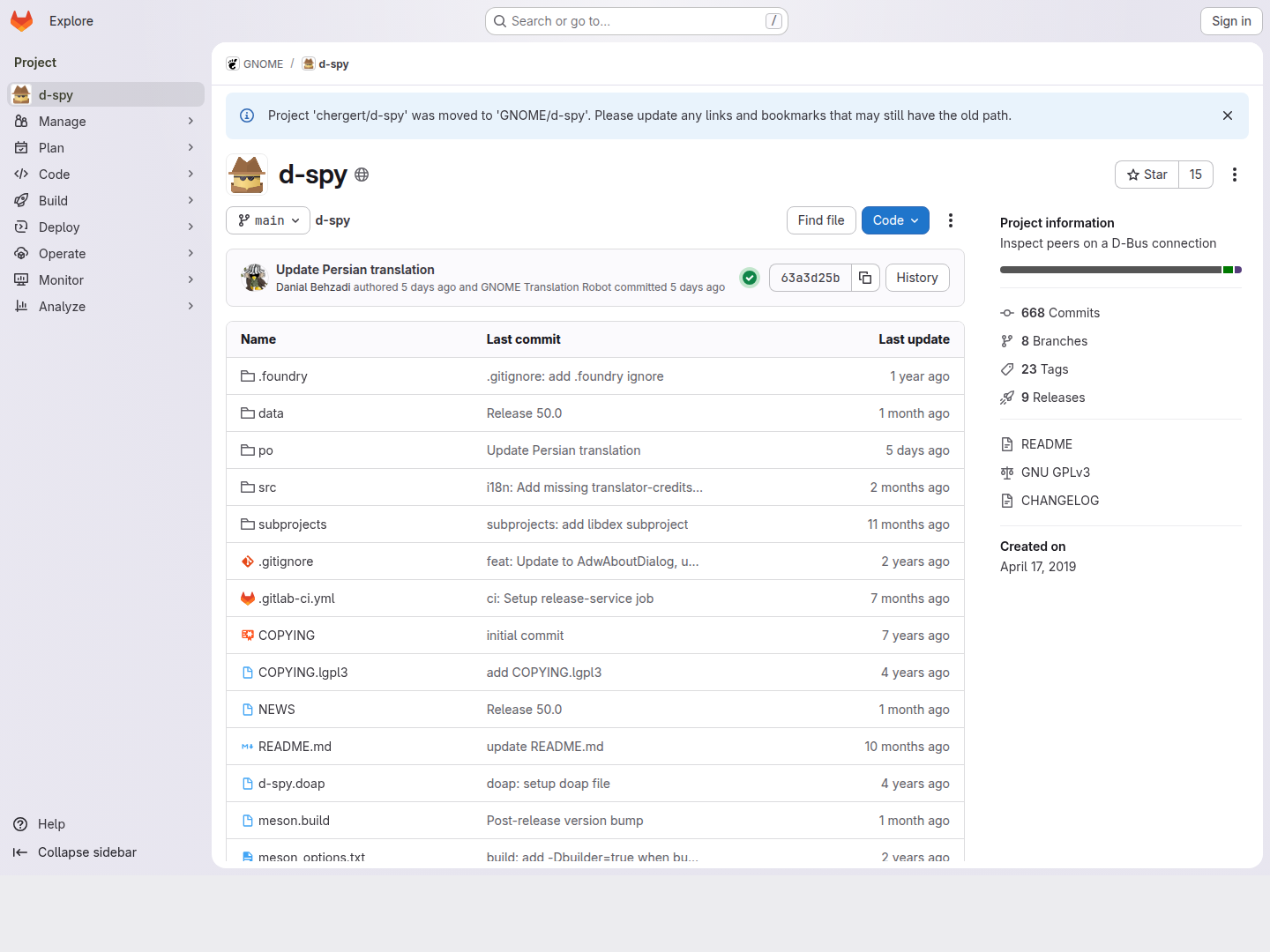Open COPYING.lgpl3 file
The width and height of the screenshot is (1270, 952).
pyautogui.click(x=303, y=673)
